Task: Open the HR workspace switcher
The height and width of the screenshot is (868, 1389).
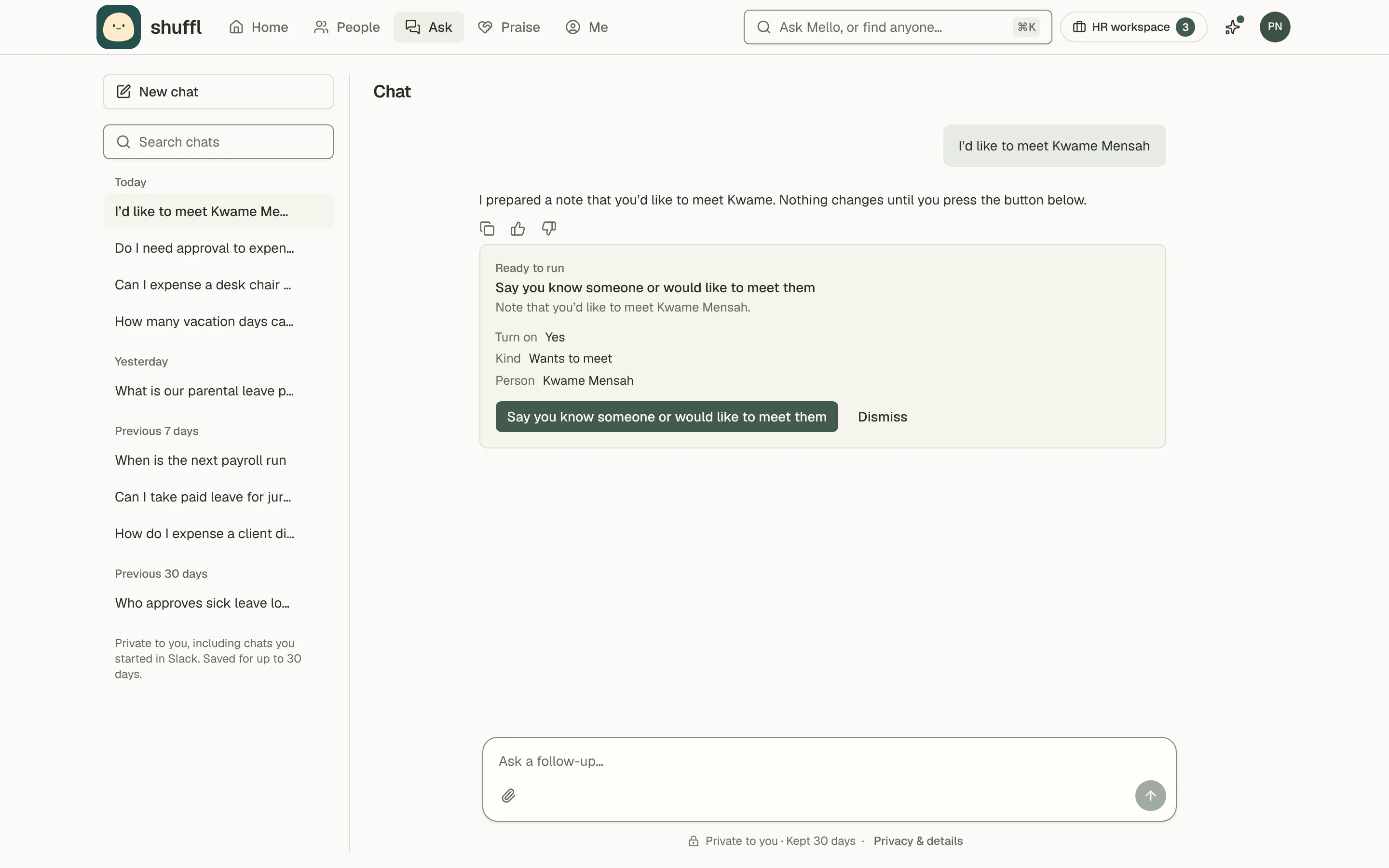Action: click(x=1133, y=27)
